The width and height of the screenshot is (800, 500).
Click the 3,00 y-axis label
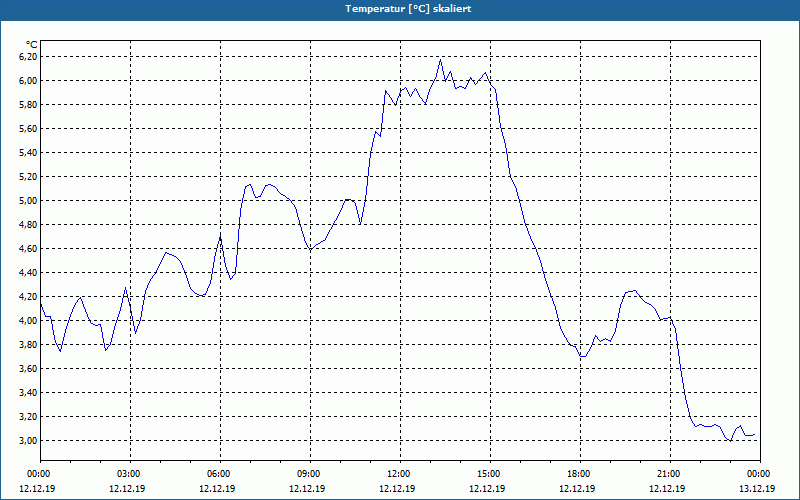pyautogui.click(x=28, y=440)
